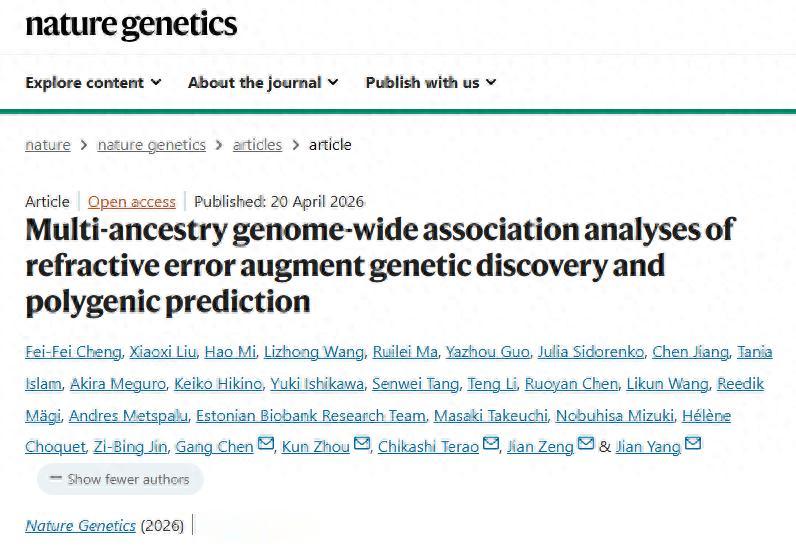Image resolution: width=796 pixels, height=559 pixels.
Task: Click envelope icon next to Kun Zhou
Action: coord(361,444)
